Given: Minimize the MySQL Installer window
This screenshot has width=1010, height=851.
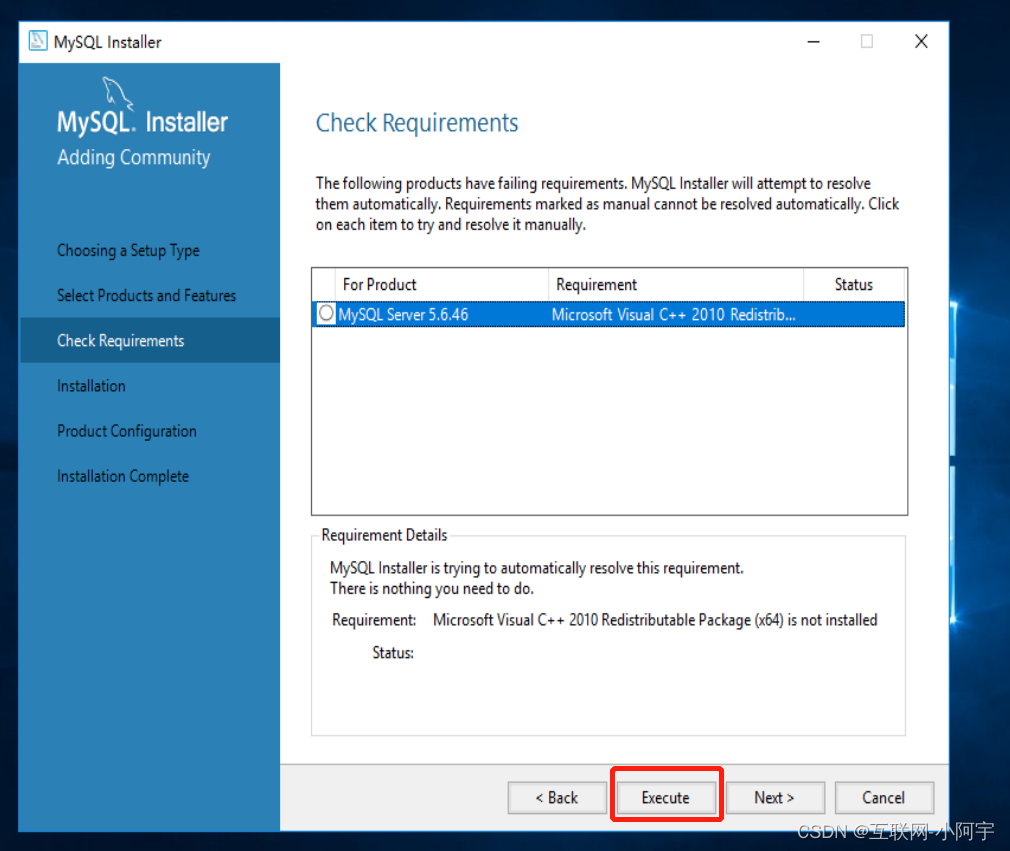Looking at the screenshot, I should [813, 41].
